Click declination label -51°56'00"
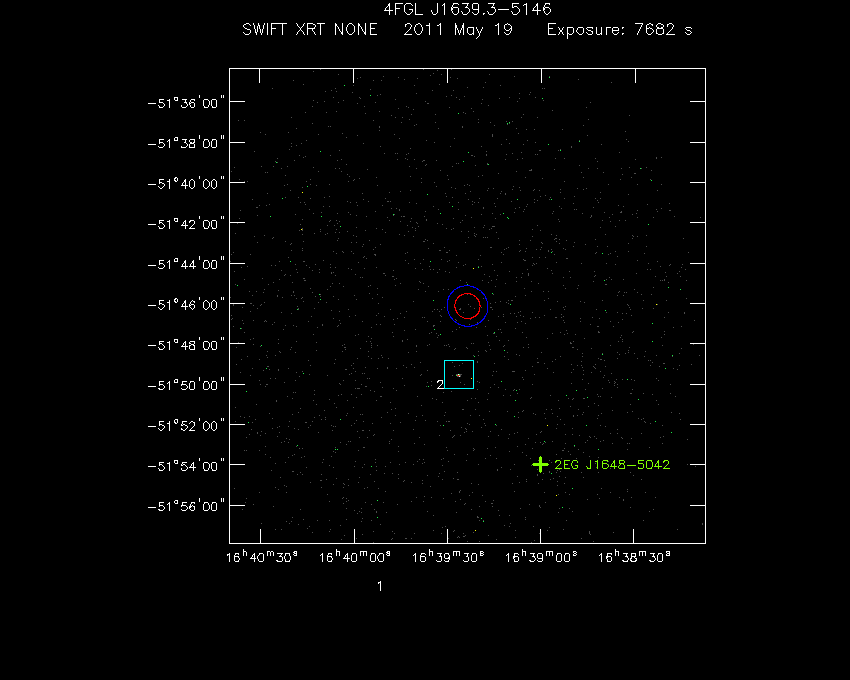This screenshot has width=850, height=680. tap(186, 506)
